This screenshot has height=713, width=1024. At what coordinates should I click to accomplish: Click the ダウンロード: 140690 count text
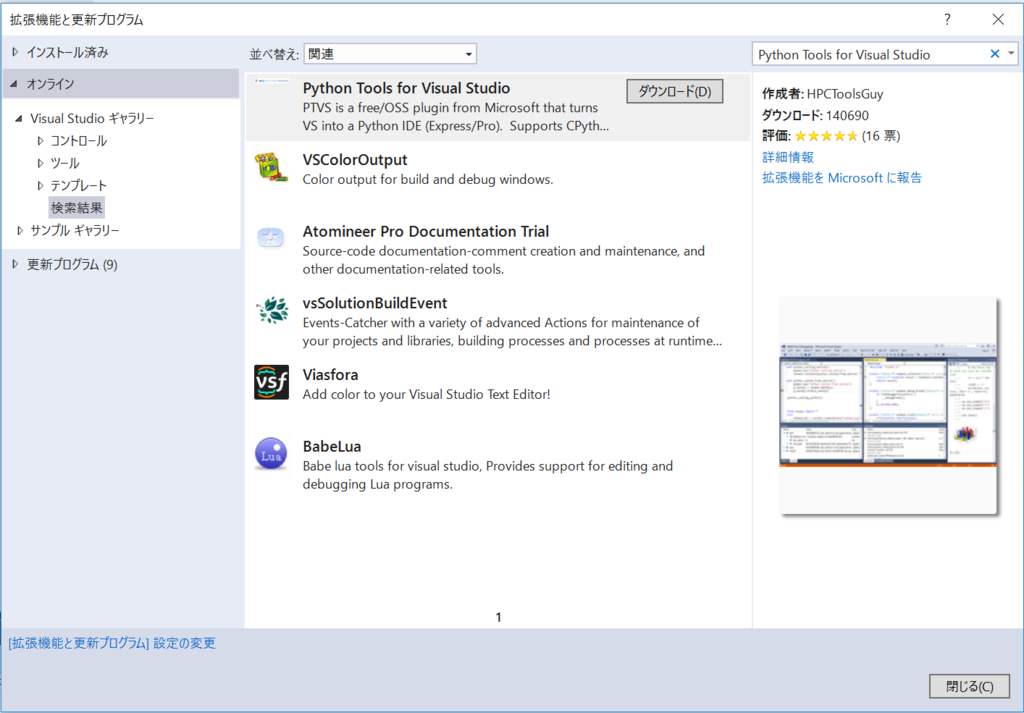click(815, 116)
